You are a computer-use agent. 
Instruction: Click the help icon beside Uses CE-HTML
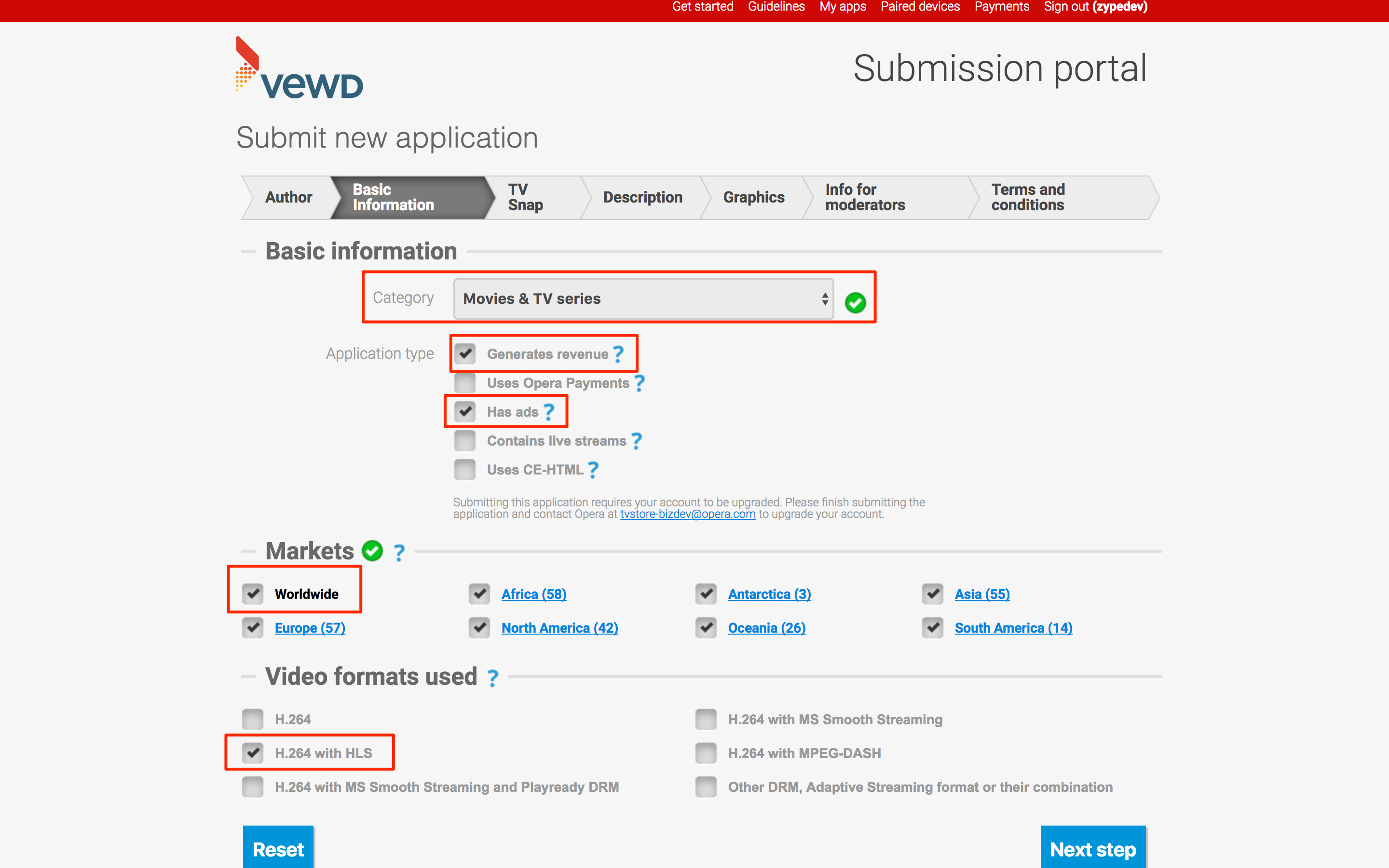[x=593, y=470]
